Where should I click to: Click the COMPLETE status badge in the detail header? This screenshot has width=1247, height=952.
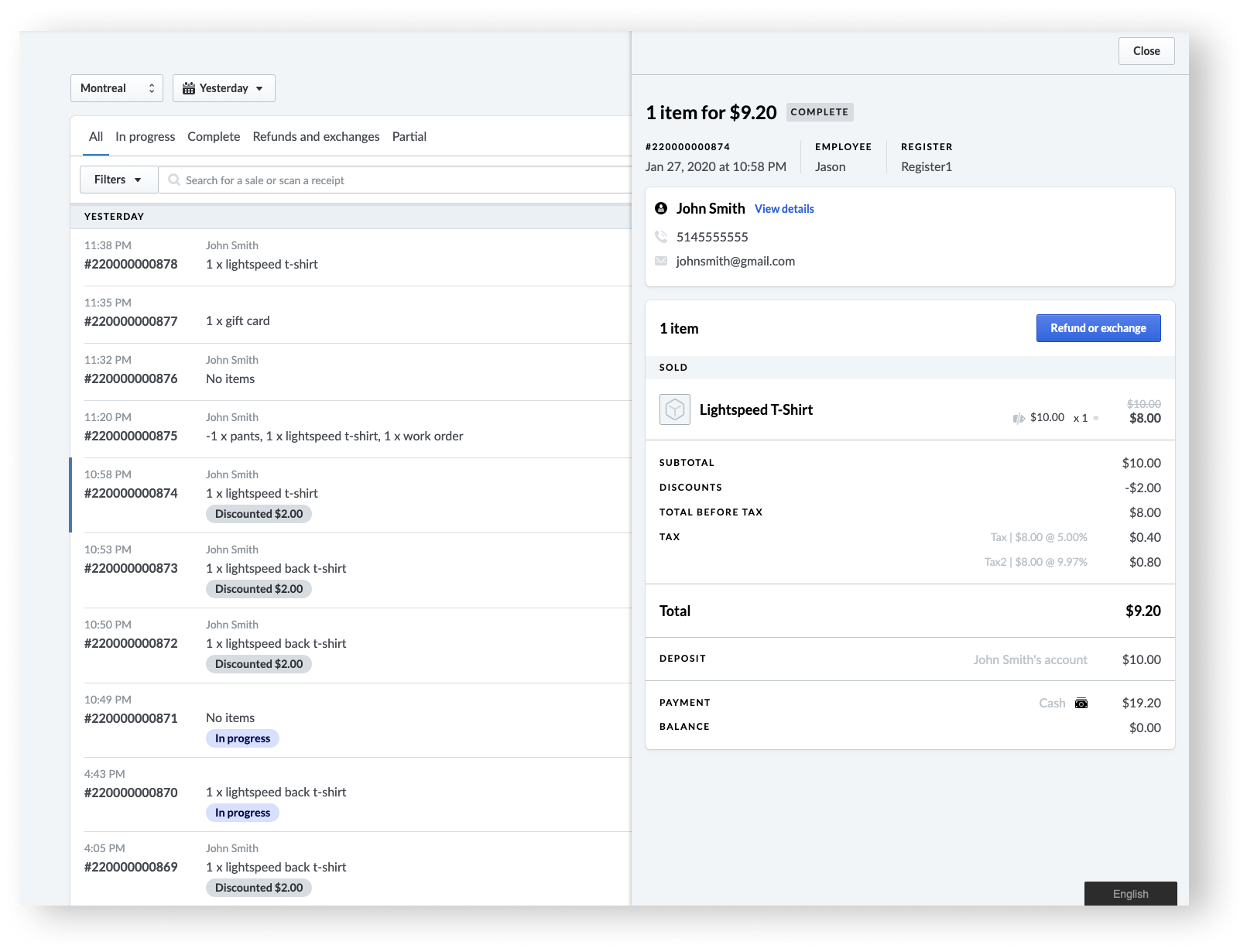pos(820,112)
